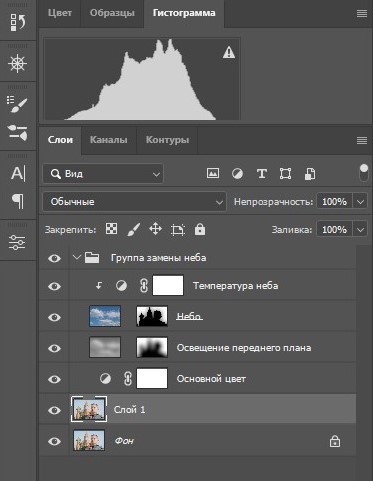Open the Character panel icon
The height and width of the screenshot is (481, 373).
(18, 173)
